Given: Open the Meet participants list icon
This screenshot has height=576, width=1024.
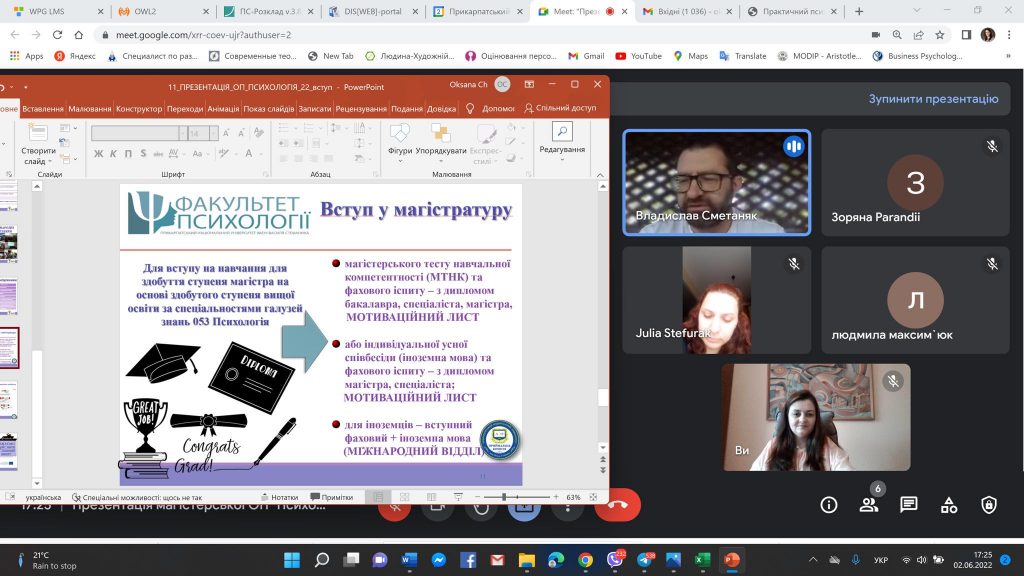Looking at the screenshot, I should tap(868, 505).
